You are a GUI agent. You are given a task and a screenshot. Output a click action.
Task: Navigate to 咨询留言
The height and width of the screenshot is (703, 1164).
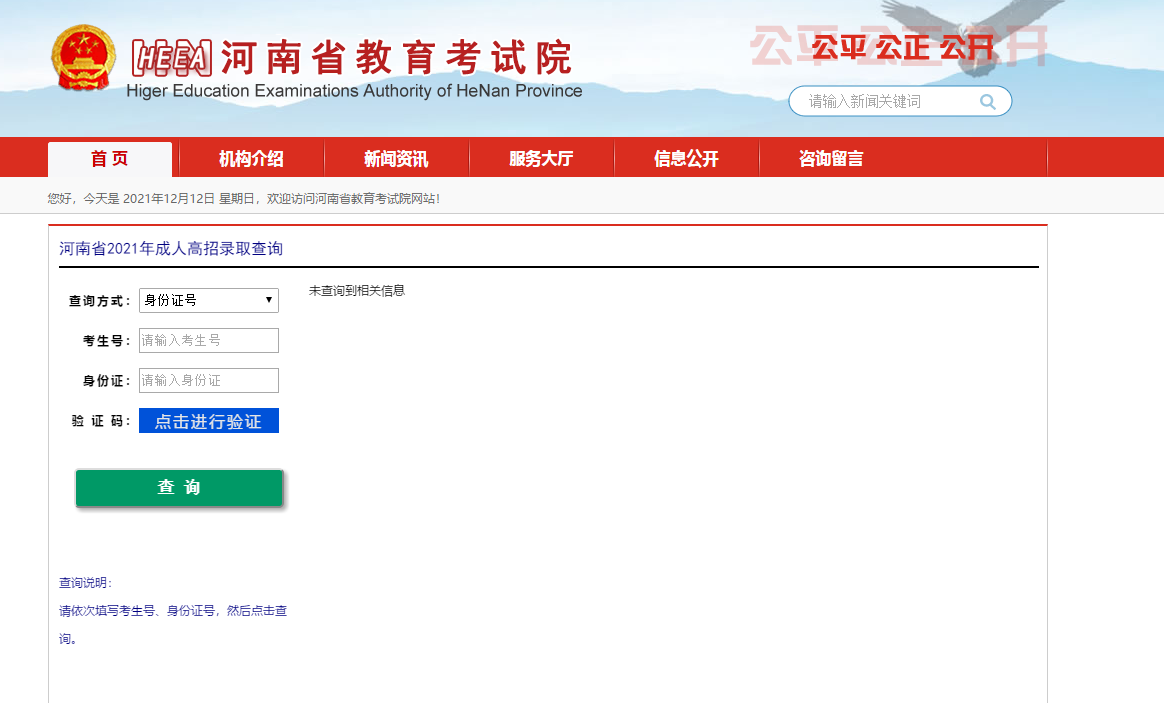831,159
